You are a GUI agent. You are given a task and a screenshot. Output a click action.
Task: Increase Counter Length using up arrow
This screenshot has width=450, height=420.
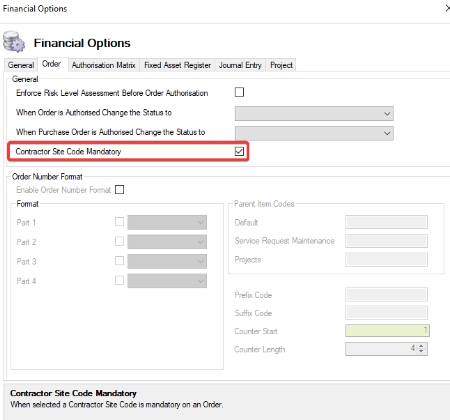pos(421,346)
